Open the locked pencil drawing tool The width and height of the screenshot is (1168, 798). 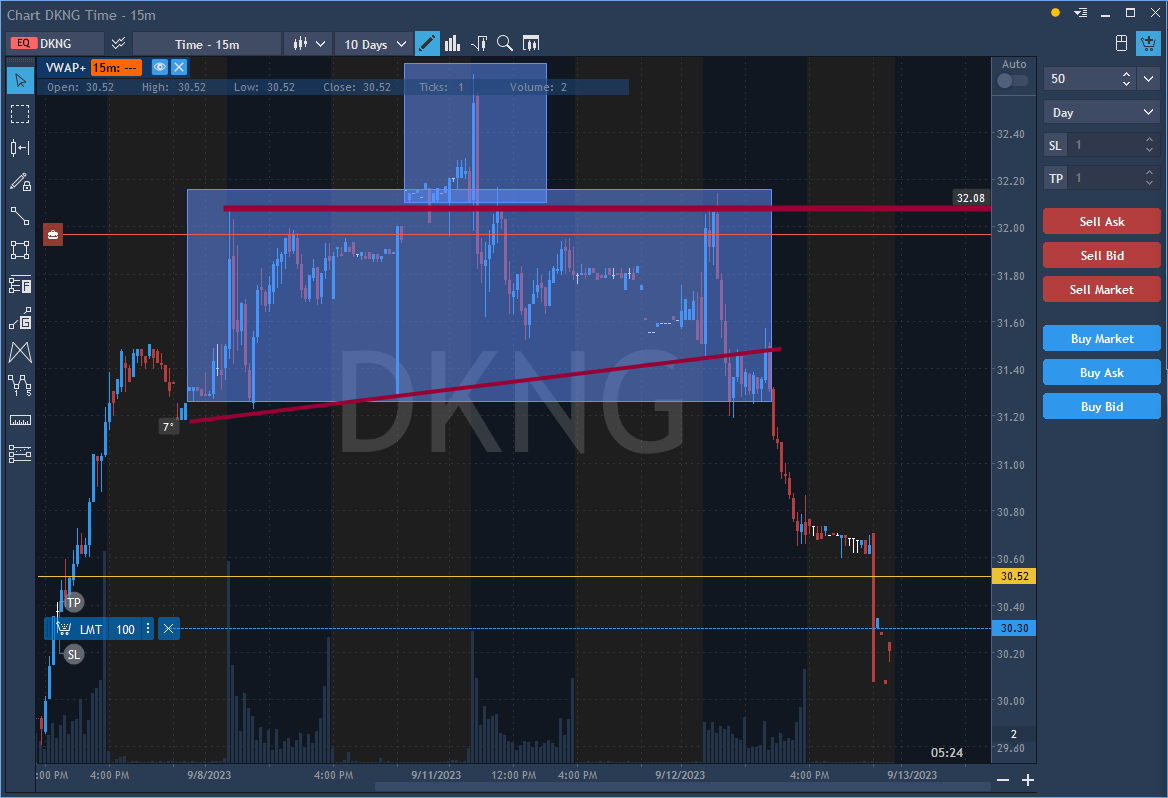pos(20,182)
